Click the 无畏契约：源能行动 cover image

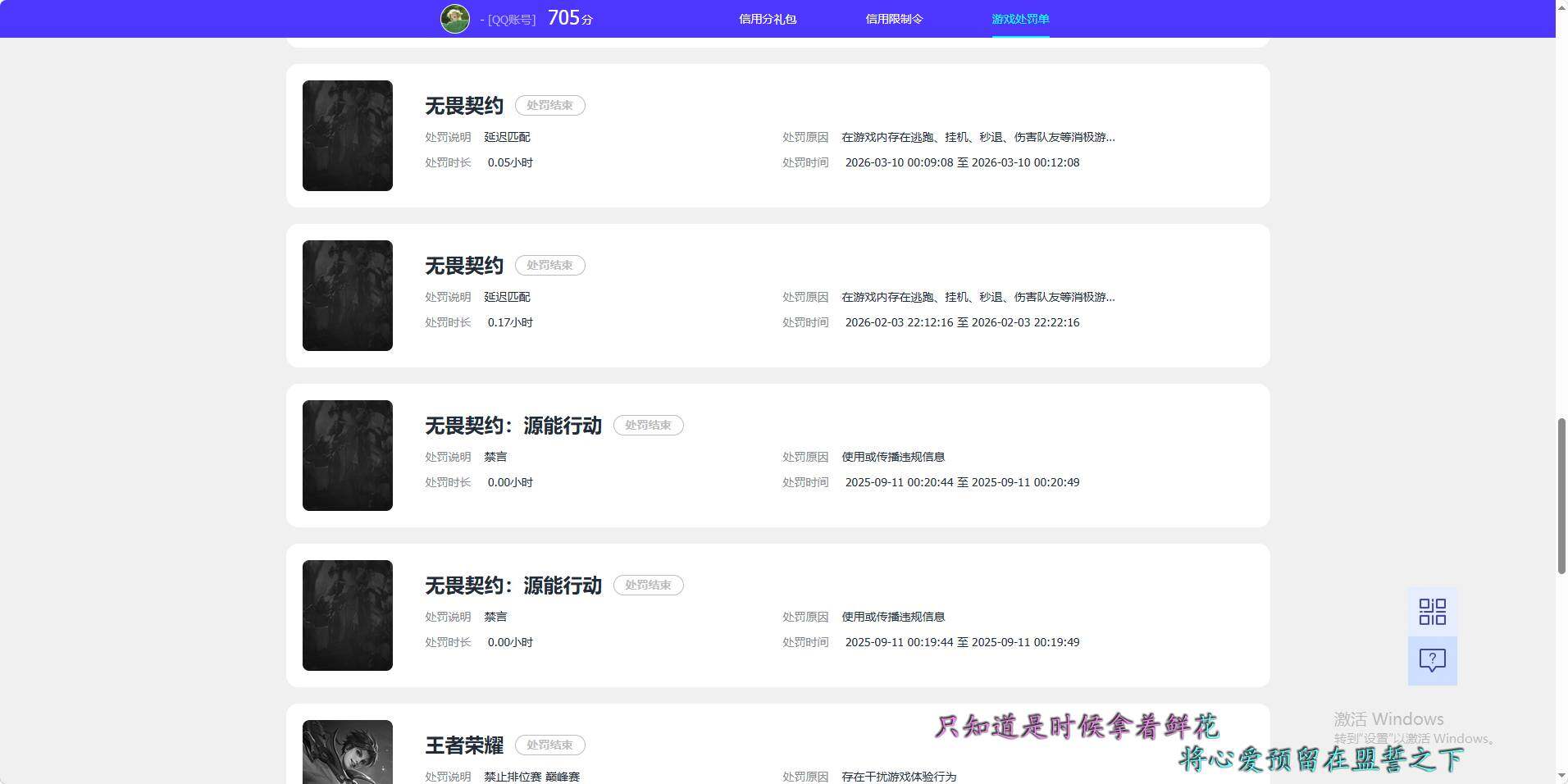347,455
